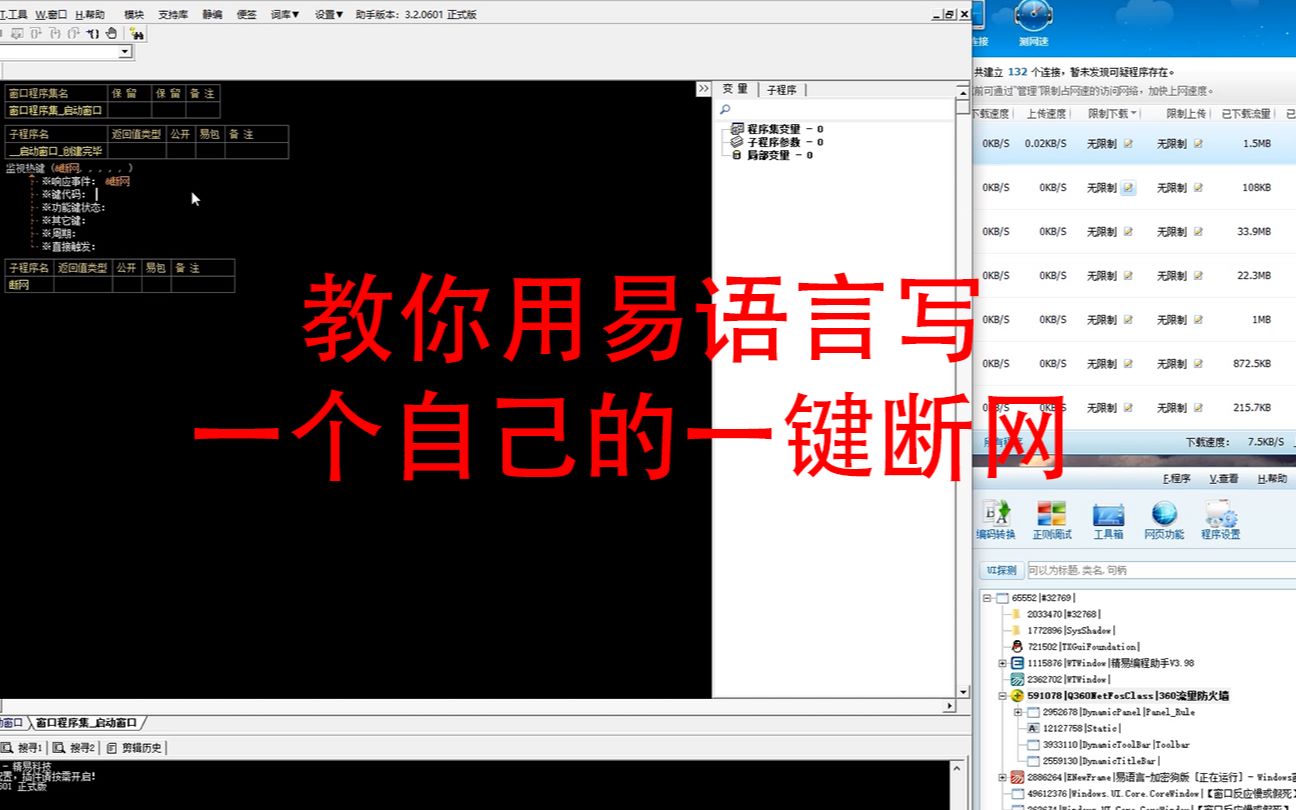Click the 模块 toolbar button
This screenshot has width=1296, height=810.
click(134, 15)
